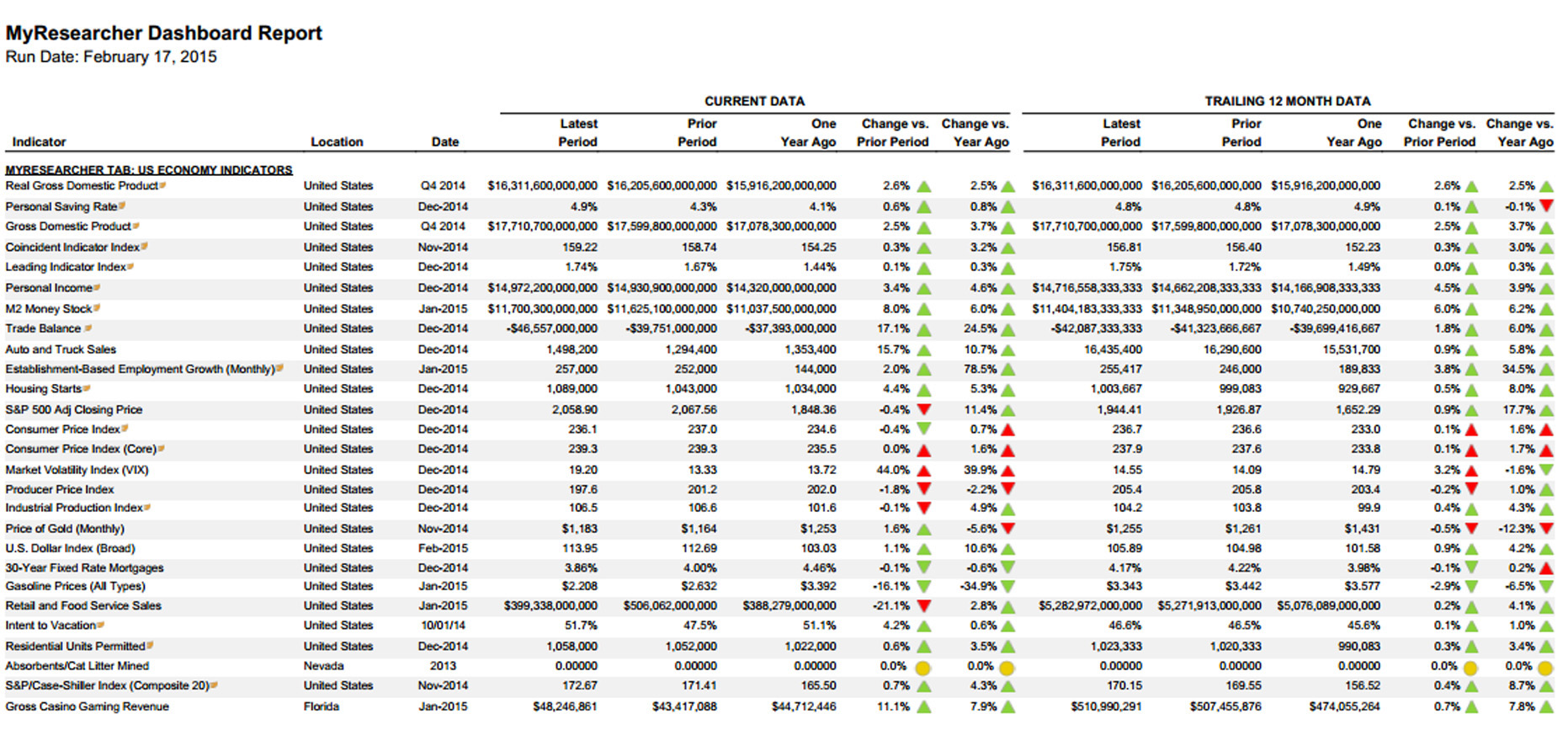Click the Location column header
The image size is (1568, 730).
point(337,141)
